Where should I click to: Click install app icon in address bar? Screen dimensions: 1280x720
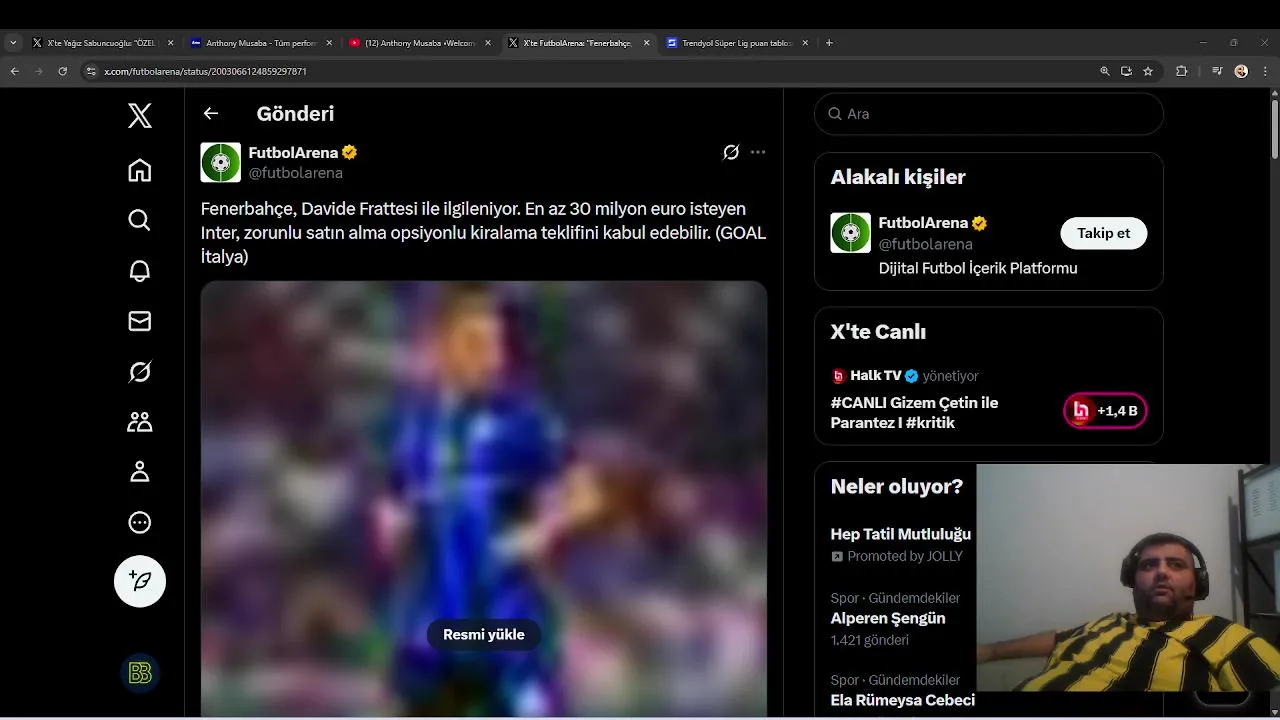point(1126,71)
